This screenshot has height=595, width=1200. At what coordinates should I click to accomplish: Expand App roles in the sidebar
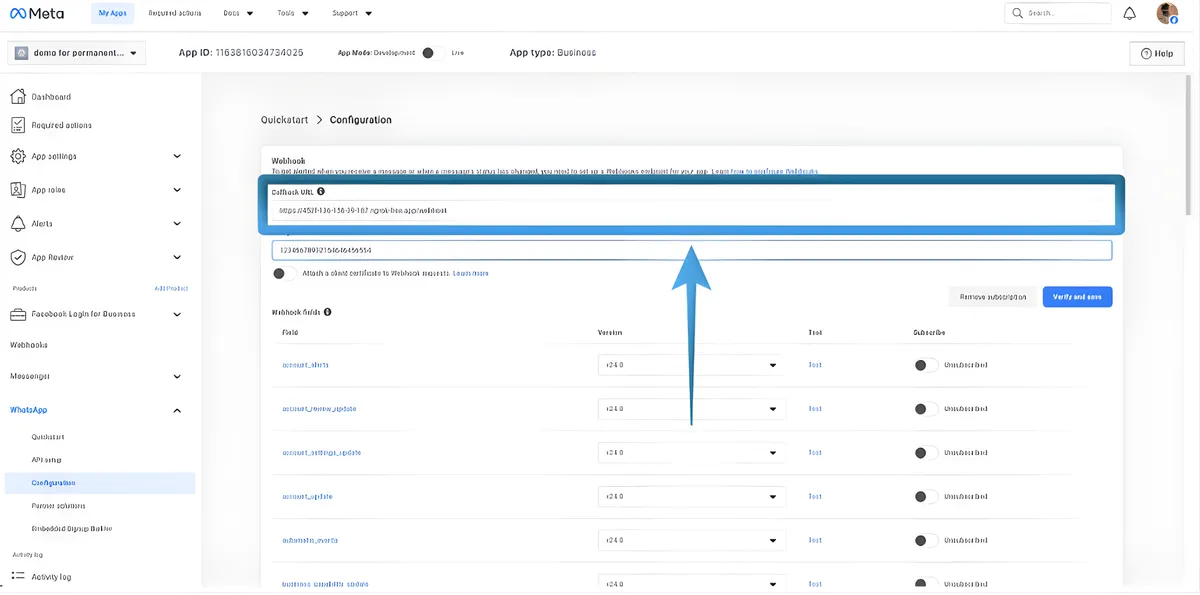tap(177, 190)
